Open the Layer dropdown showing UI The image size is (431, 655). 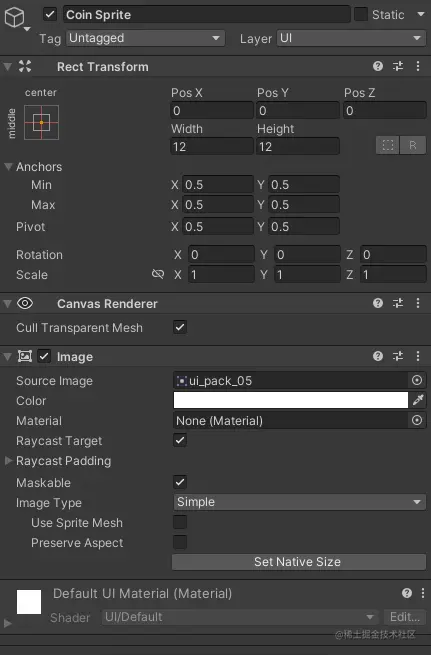point(350,38)
